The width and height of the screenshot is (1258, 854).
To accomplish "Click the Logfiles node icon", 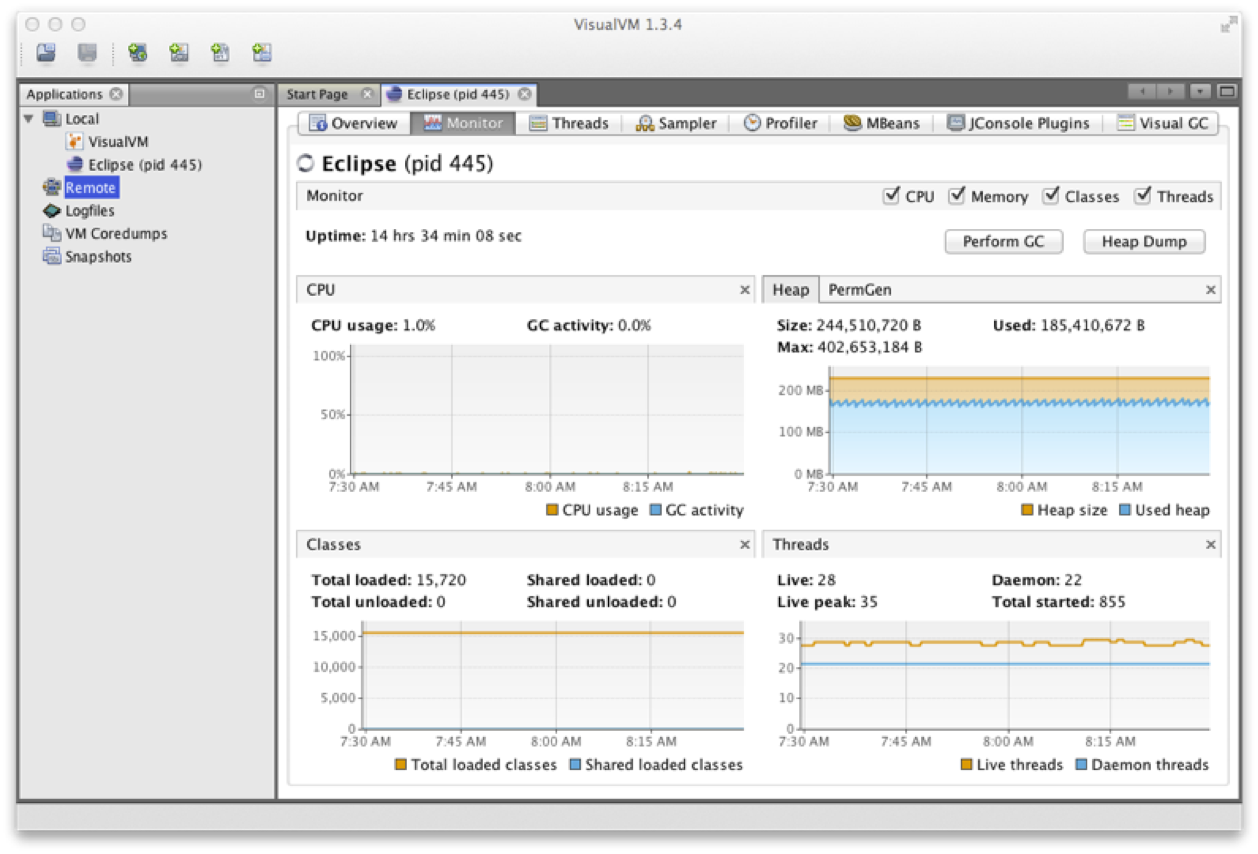I will point(51,211).
